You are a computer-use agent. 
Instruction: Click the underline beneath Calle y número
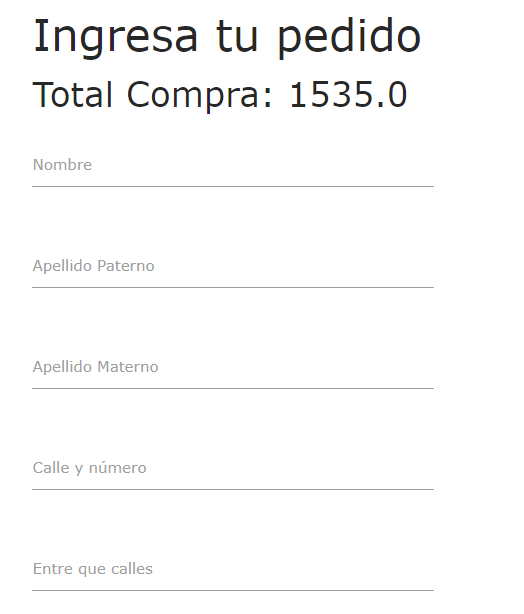(233, 490)
